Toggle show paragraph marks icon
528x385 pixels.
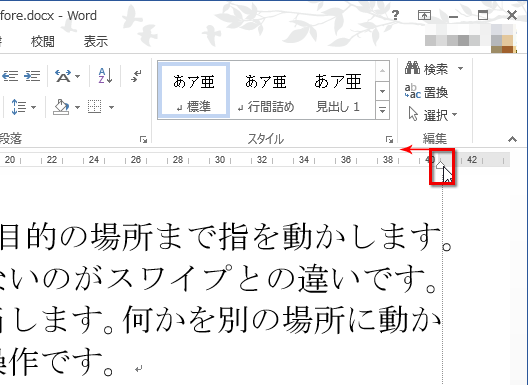pyautogui.click(x=136, y=76)
